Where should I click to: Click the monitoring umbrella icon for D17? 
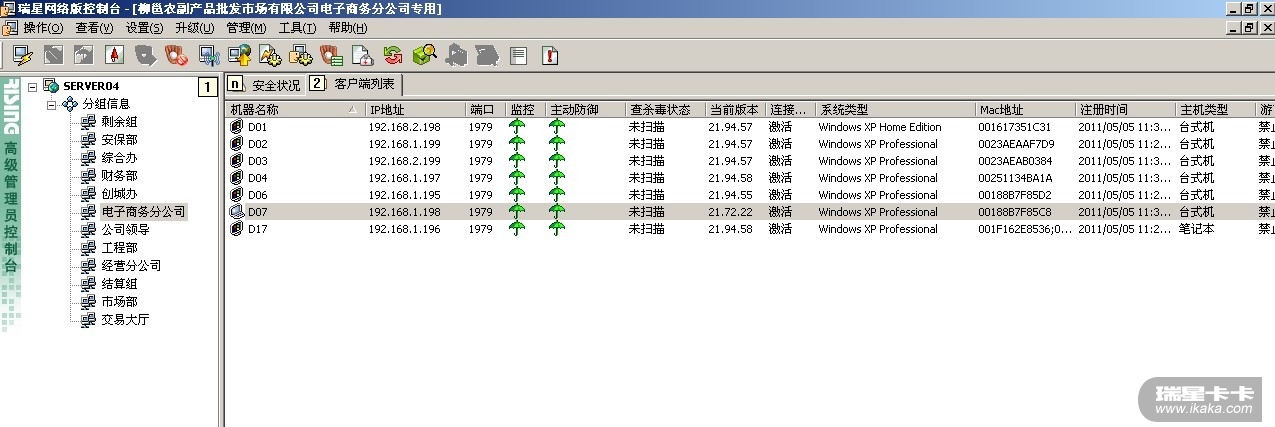pos(517,229)
